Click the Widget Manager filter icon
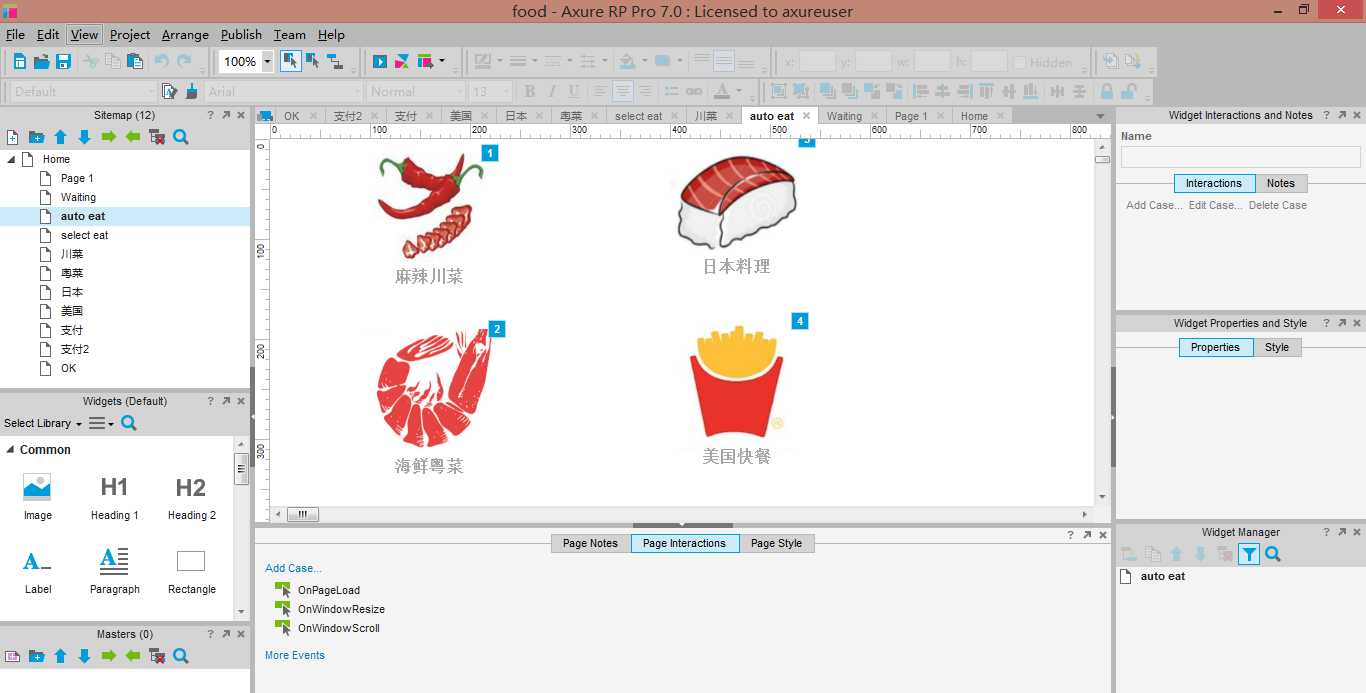1366x693 pixels. click(x=1249, y=554)
